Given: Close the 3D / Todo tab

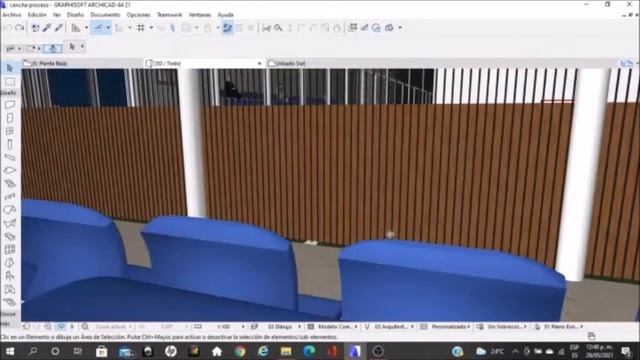Looking at the screenshot, I should (x=259, y=64).
